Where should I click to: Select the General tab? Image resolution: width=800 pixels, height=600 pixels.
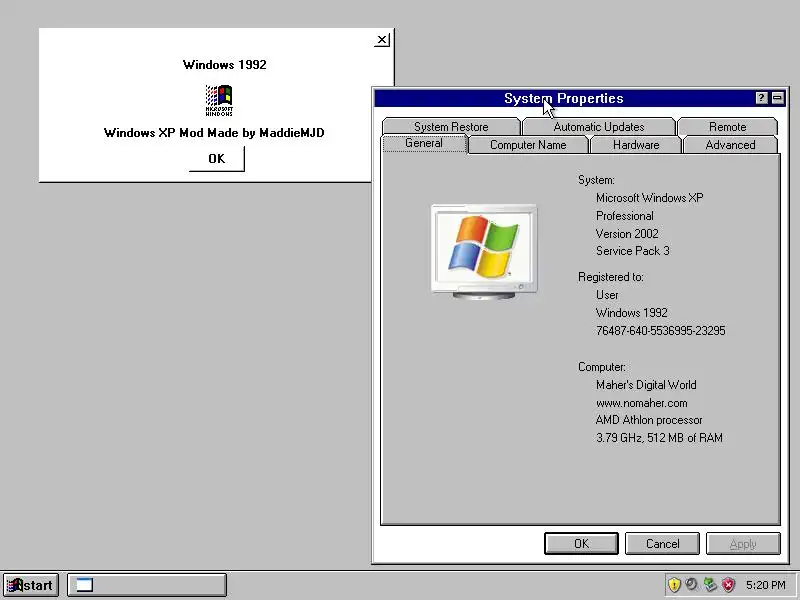424,143
